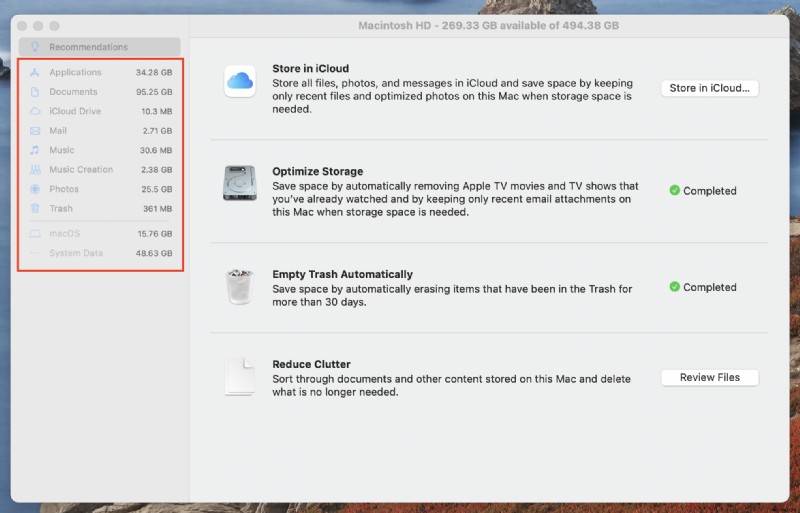This screenshot has width=800, height=513.
Task: Click the System Data sidebar label
Action: pyautogui.click(x=76, y=253)
